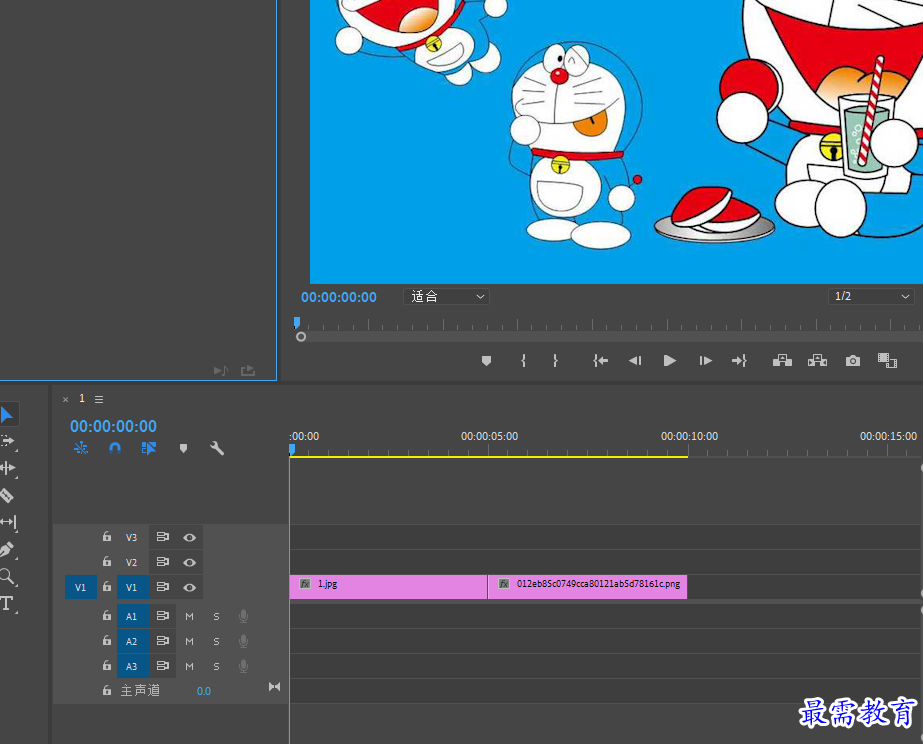Go to Out point
This screenshot has height=744, width=923.
[739, 361]
